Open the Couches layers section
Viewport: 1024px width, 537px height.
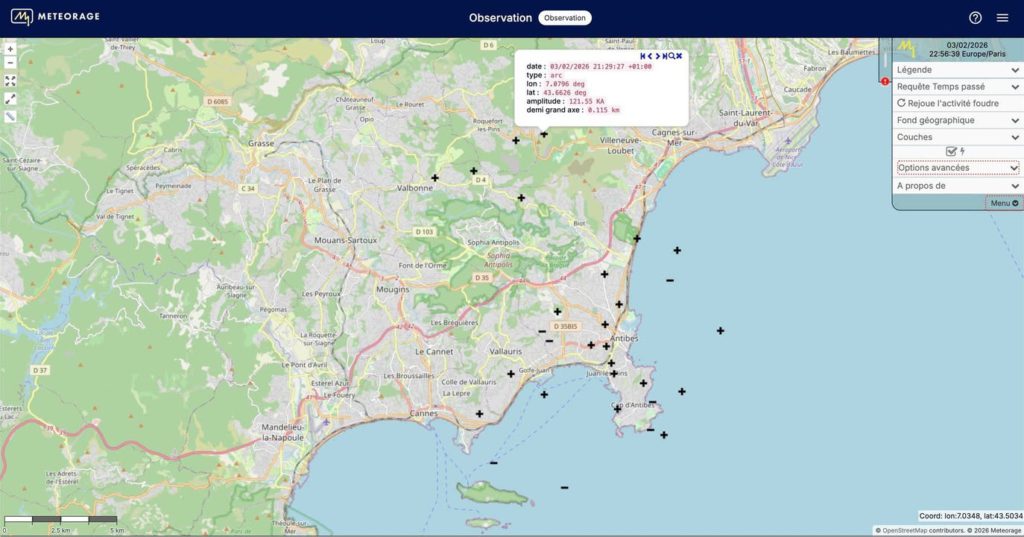point(957,137)
